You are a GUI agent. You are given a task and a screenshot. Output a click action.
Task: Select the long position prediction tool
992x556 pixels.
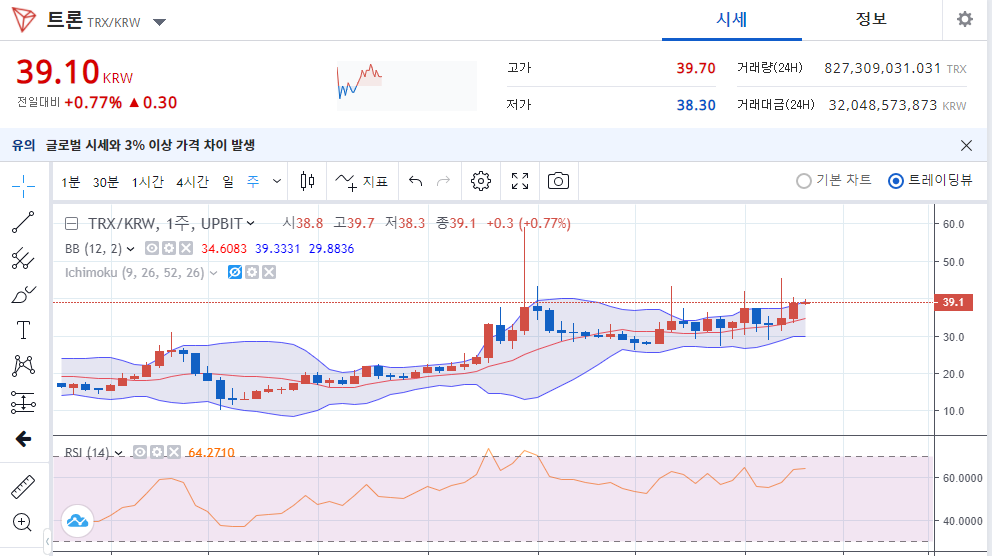23,402
